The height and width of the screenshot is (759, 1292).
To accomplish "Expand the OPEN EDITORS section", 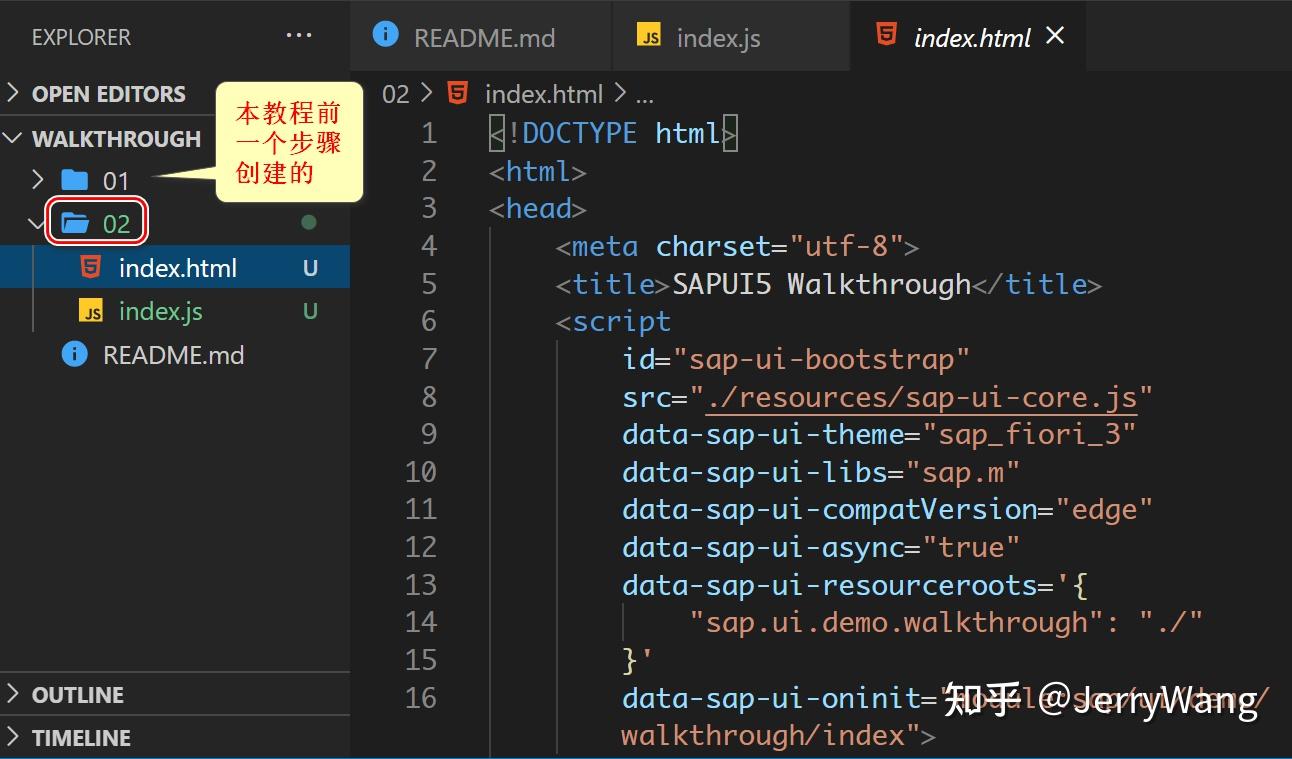I will tap(13, 93).
